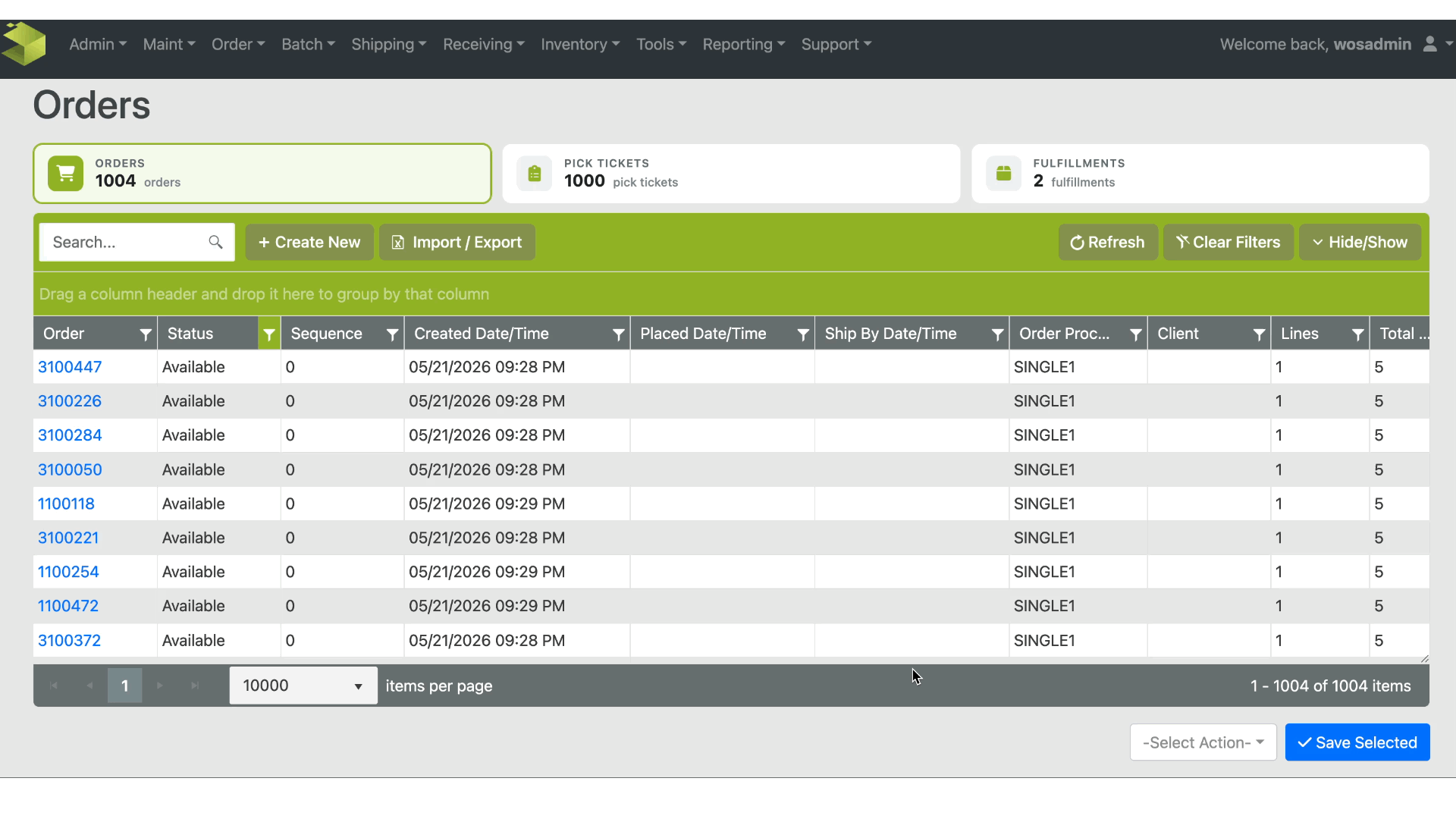The image size is (1456, 819).
Task: Open order 1100472 link
Action: pyautogui.click(x=68, y=606)
